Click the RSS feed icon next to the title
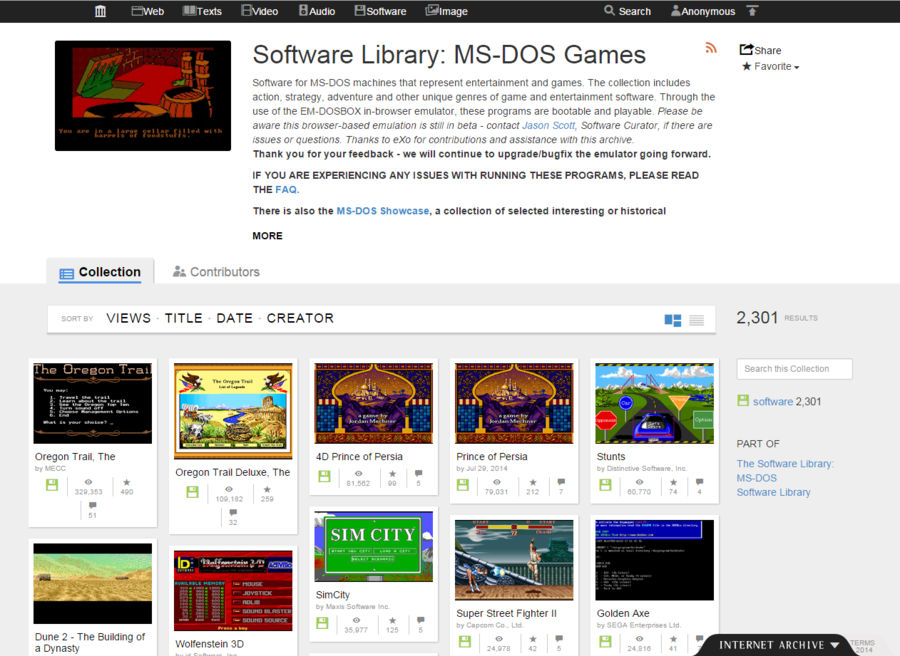Viewport: 900px width, 656px height. 710,47
